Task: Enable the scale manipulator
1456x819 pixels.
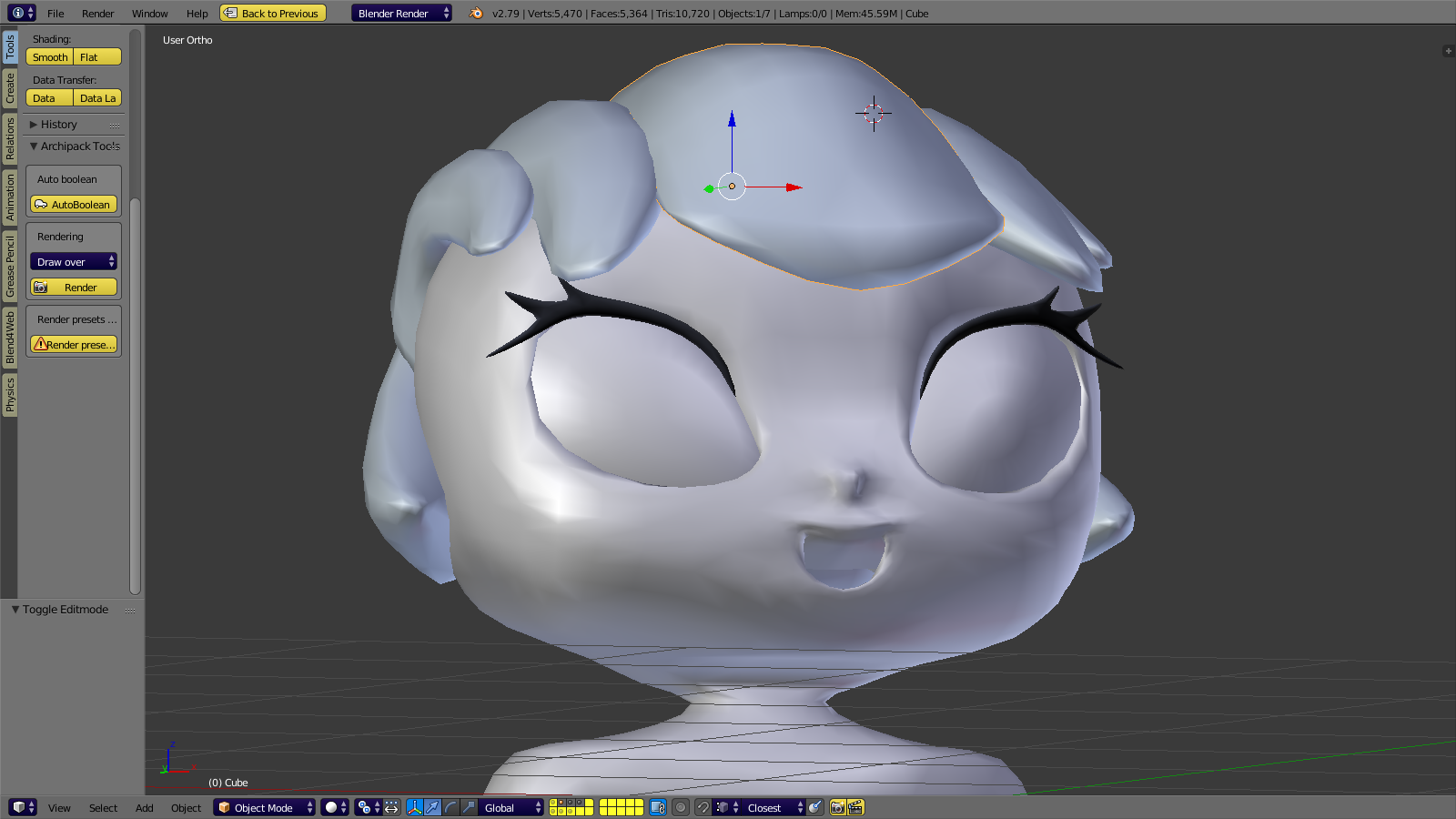Action: (468, 807)
